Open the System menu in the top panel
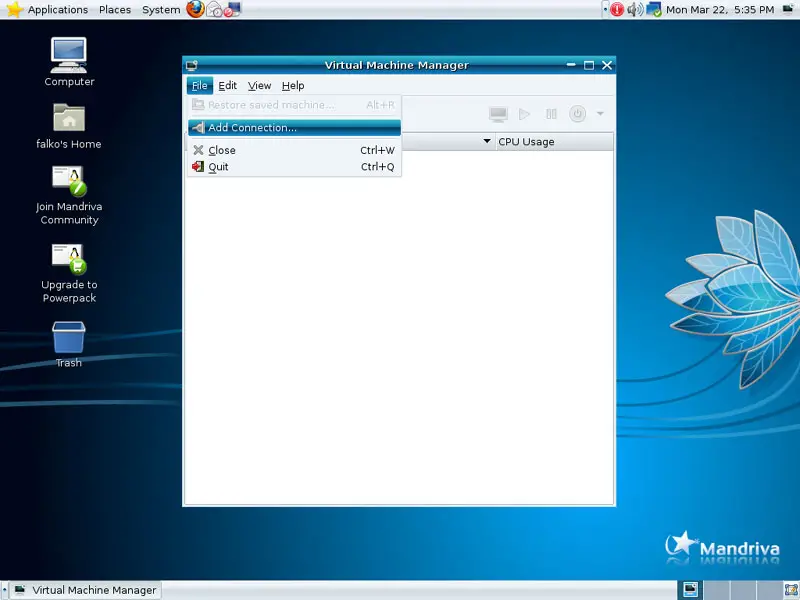The image size is (800, 600). [161, 10]
